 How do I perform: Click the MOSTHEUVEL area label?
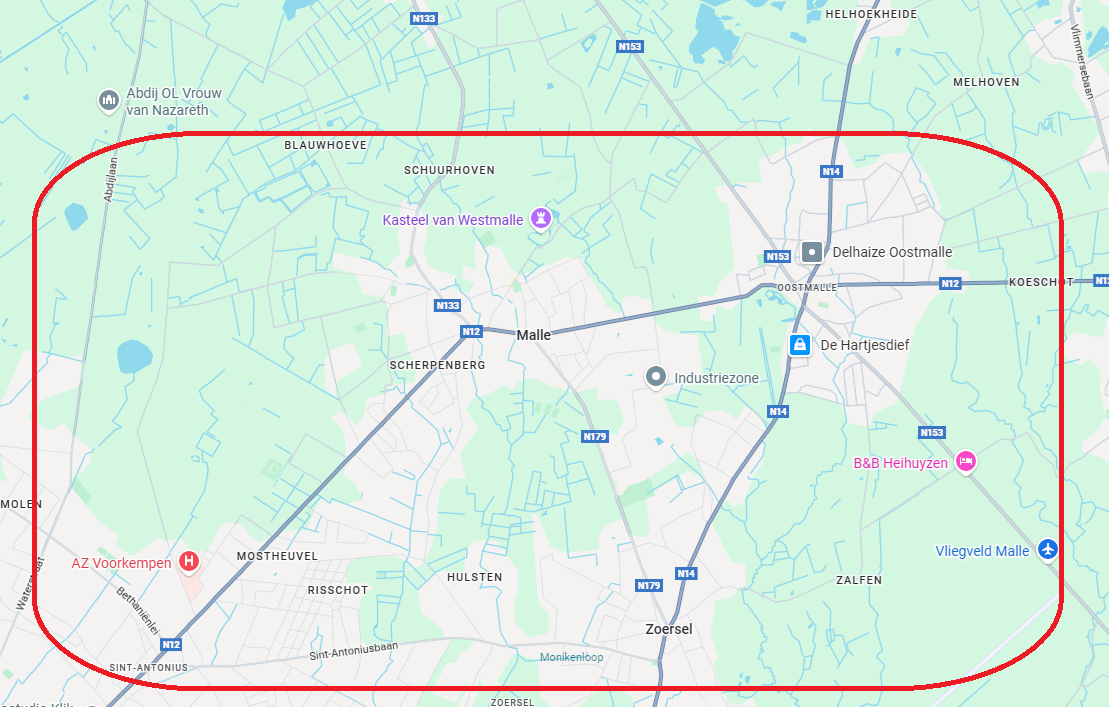277,556
